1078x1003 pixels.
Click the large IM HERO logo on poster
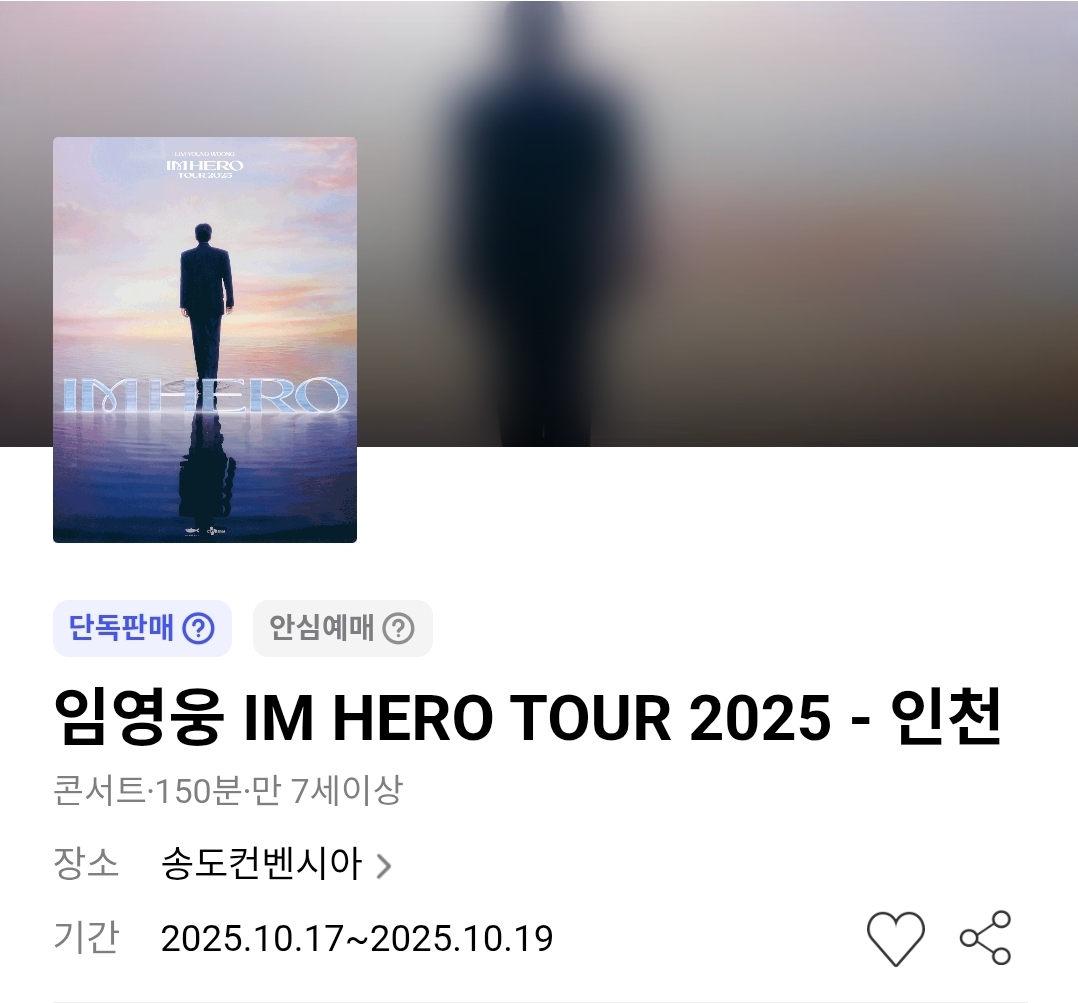pyautogui.click(x=205, y=395)
